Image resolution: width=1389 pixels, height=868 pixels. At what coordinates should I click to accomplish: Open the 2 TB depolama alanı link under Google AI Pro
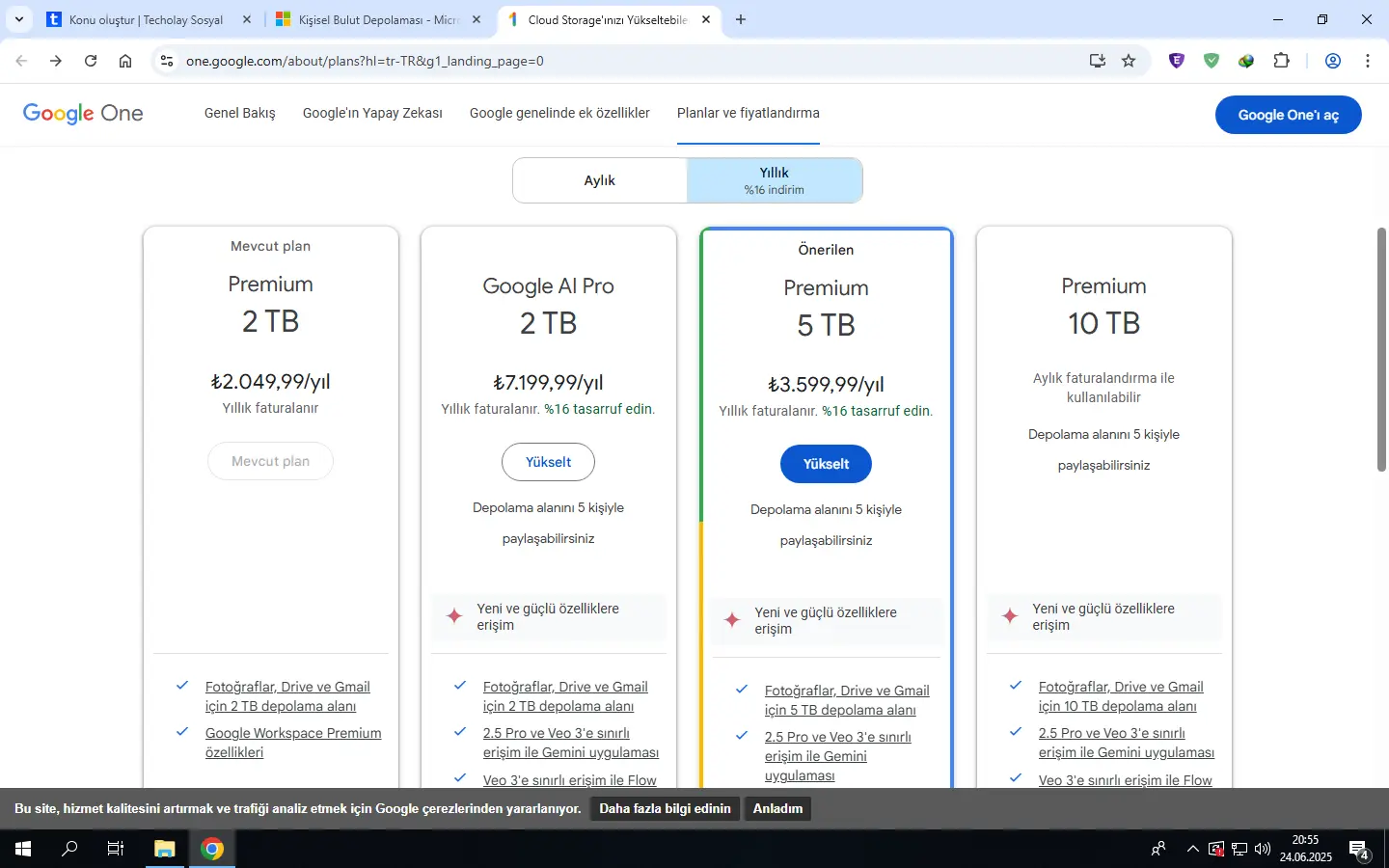tap(565, 696)
